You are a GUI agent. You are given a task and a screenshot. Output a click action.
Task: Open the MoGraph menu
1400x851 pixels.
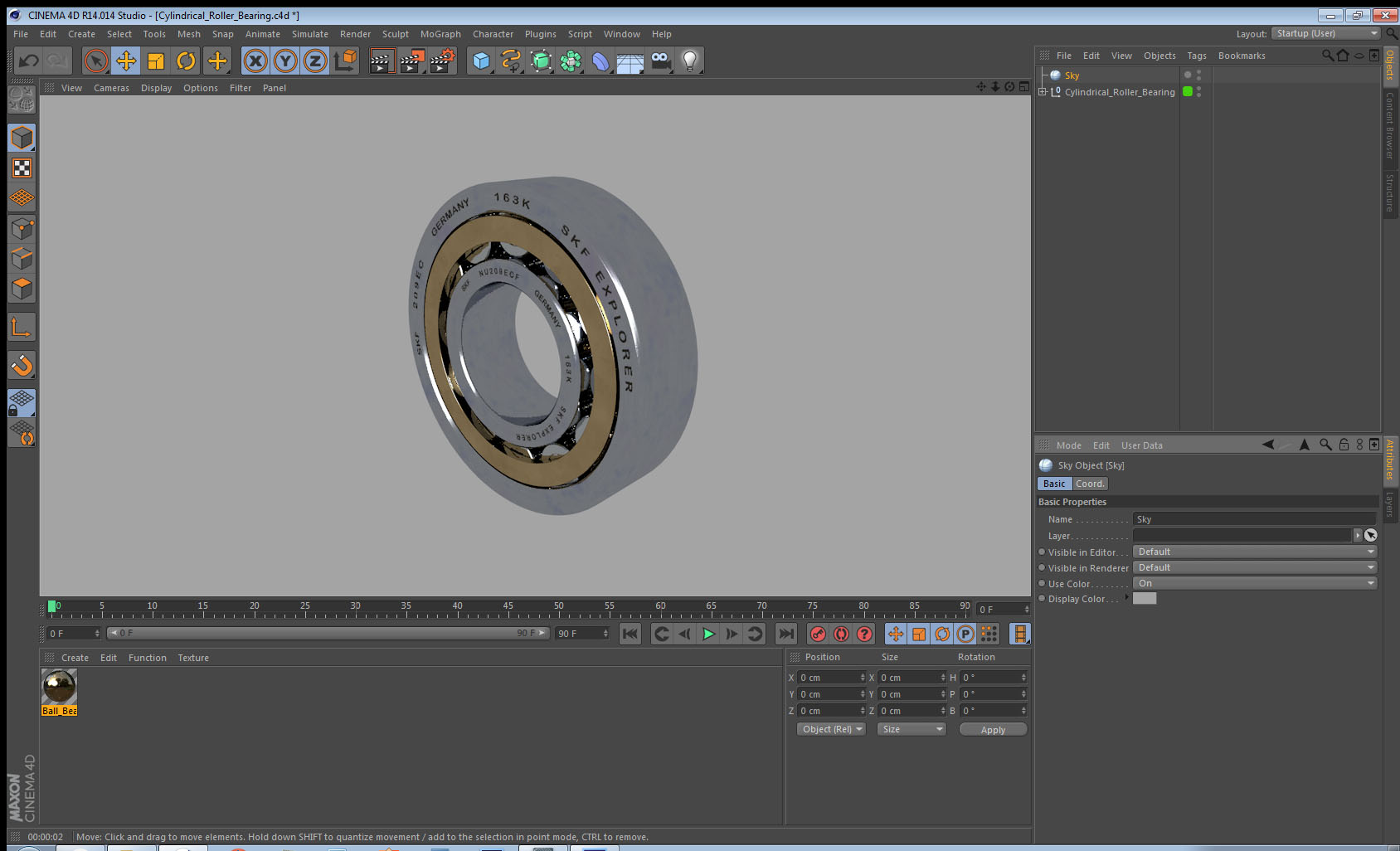[x=440, y=34]
